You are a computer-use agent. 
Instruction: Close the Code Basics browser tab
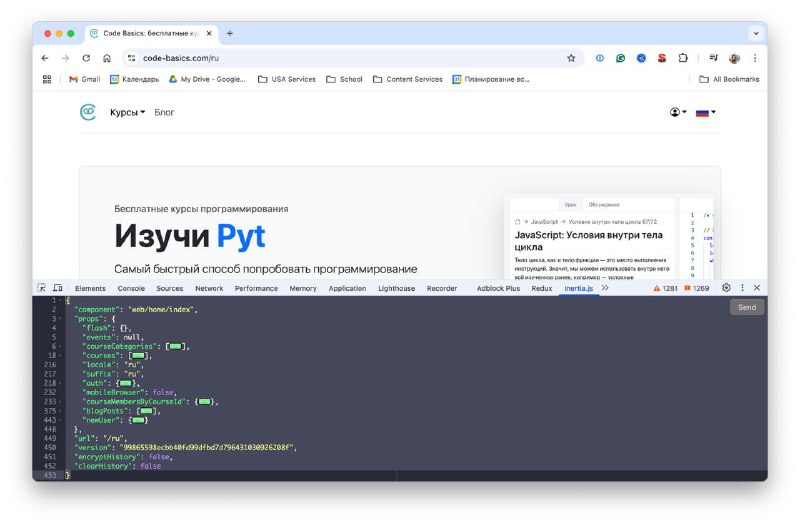[x=209, y=33]
